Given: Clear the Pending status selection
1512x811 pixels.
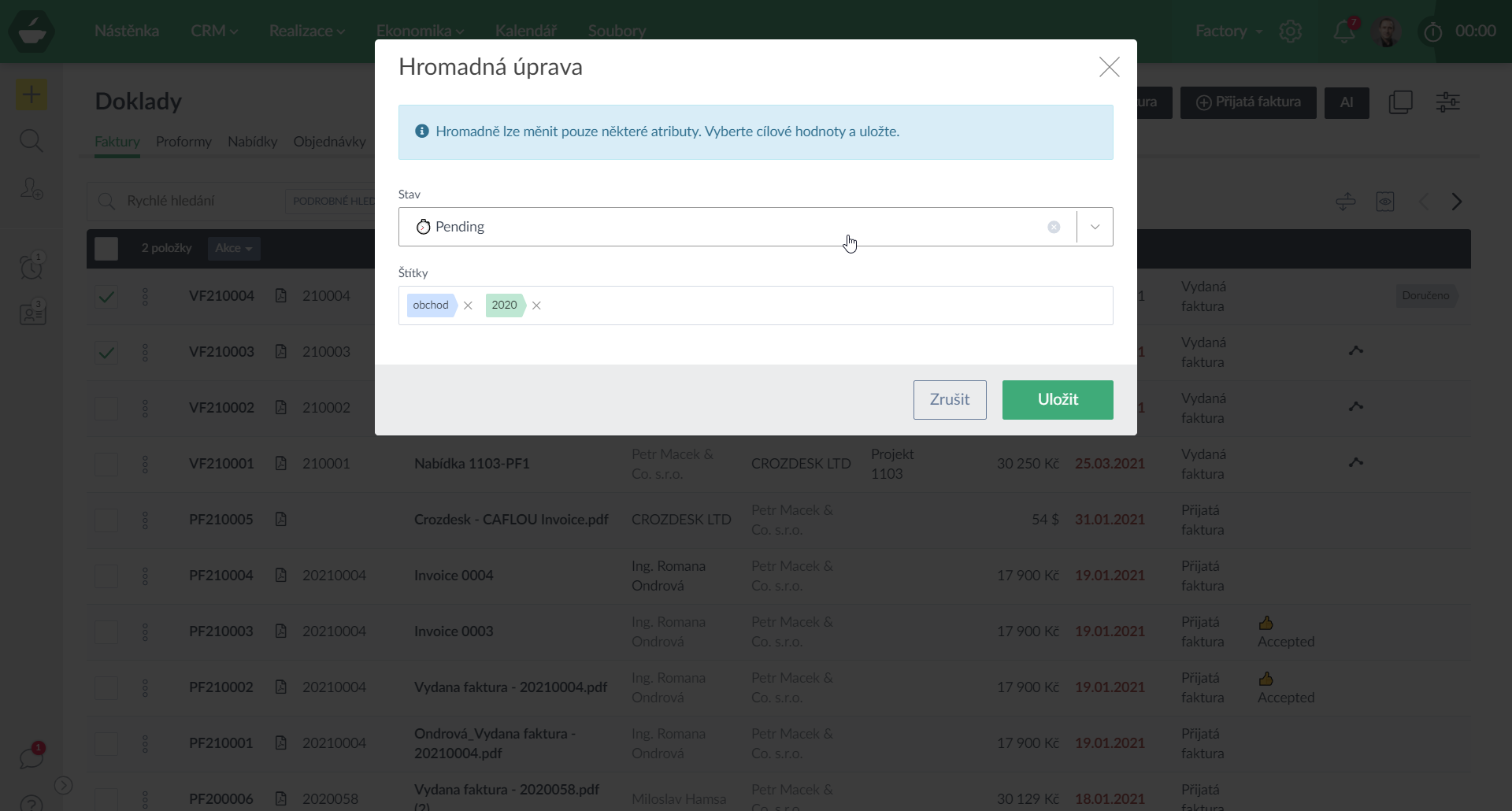Looking at the screenshot, I should [x=1054, y=227].
